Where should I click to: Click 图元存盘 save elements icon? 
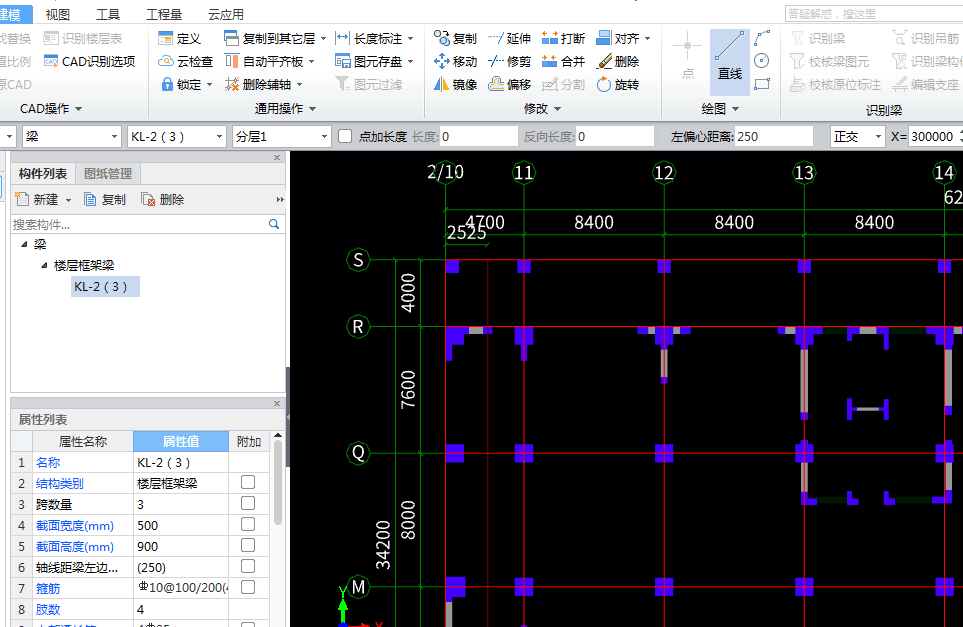(342, 61)
